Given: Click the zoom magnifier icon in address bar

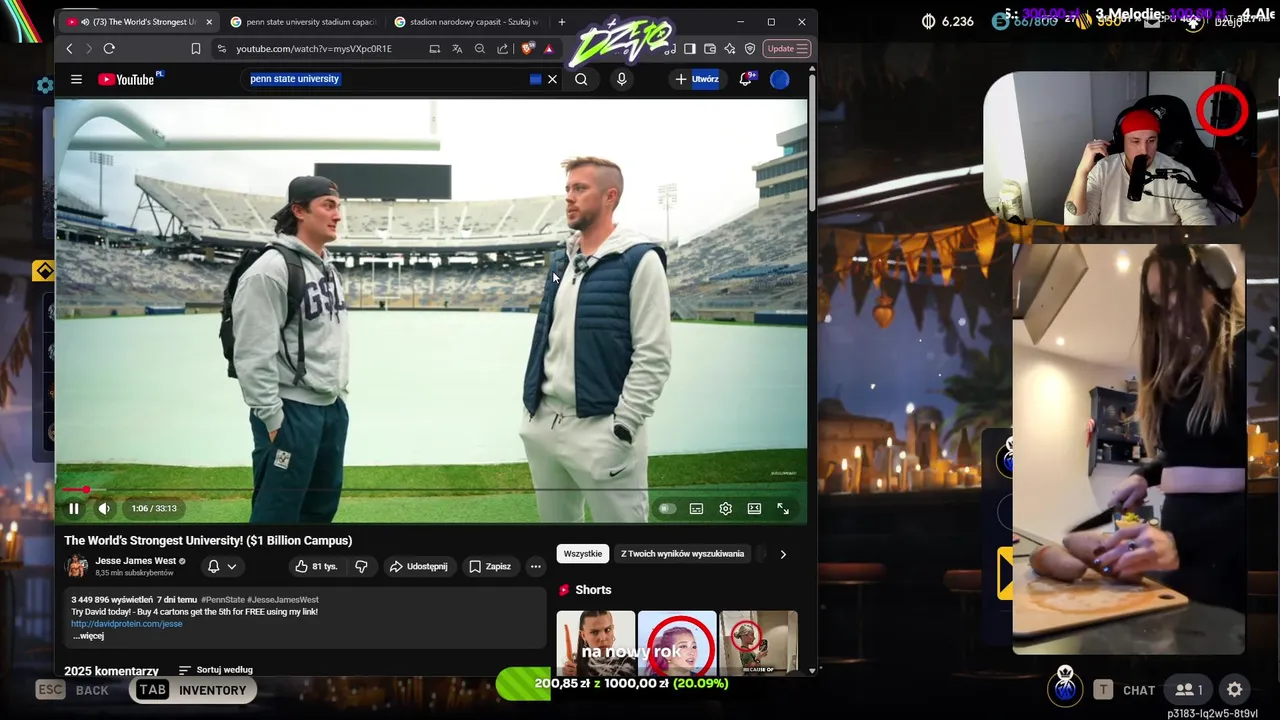Looking at the screenshot, I should pyautogui.click(x=480, y=48).
